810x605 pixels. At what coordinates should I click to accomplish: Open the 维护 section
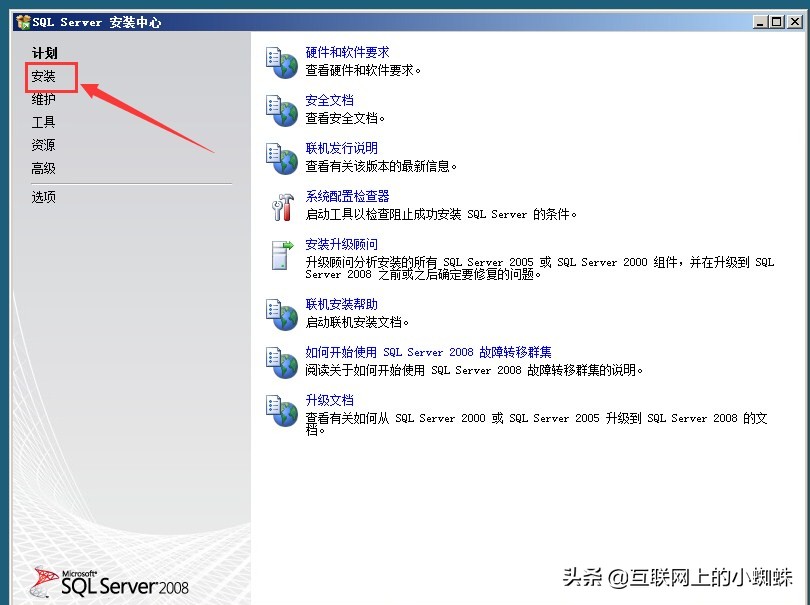tap(45, 99)
